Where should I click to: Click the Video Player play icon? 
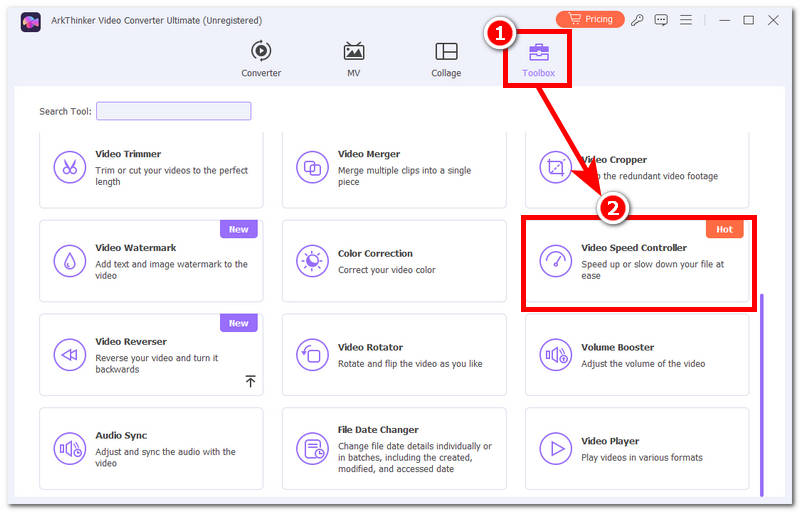click(555, 449)
